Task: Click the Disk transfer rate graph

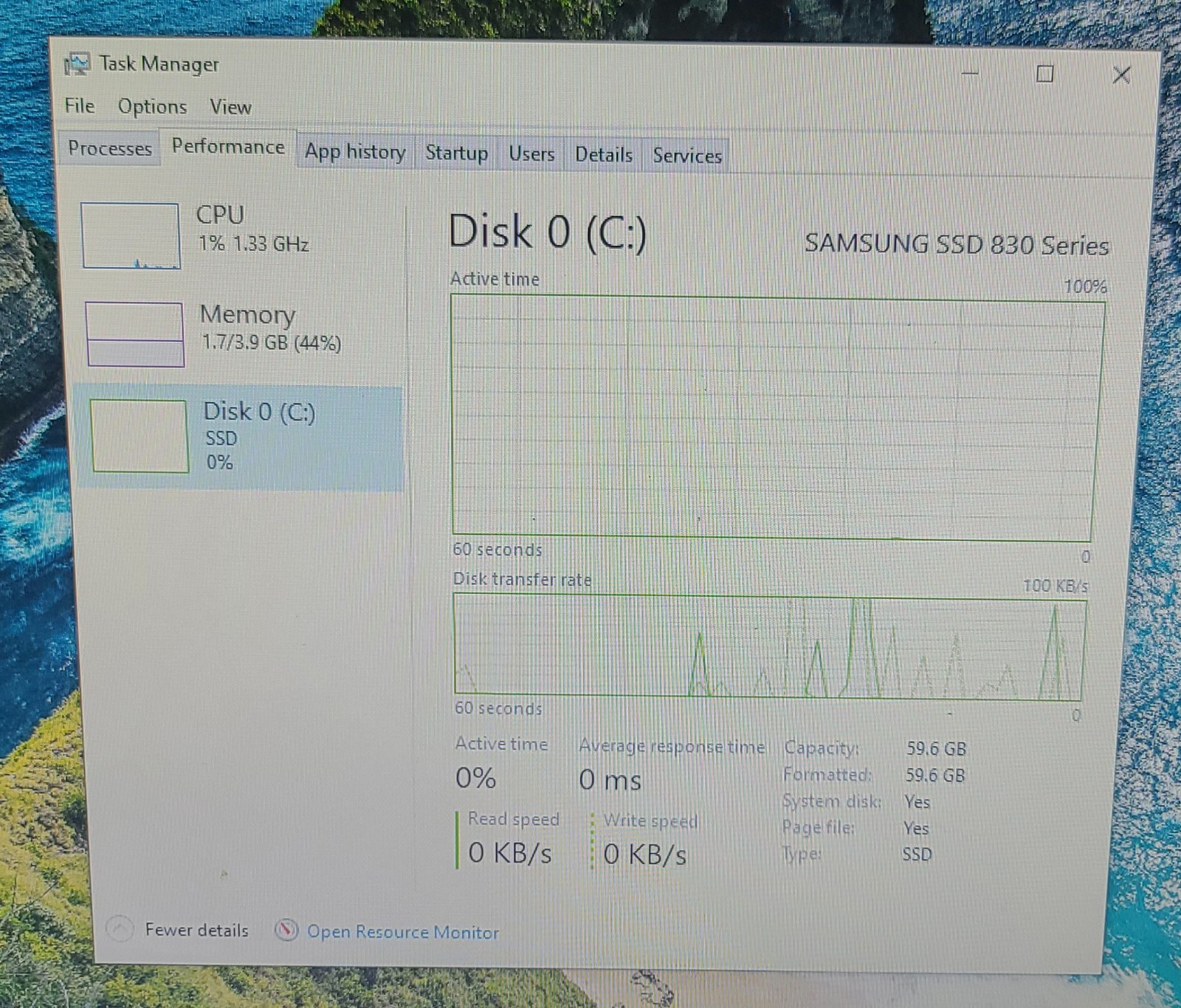Action: tap(769, 646)
